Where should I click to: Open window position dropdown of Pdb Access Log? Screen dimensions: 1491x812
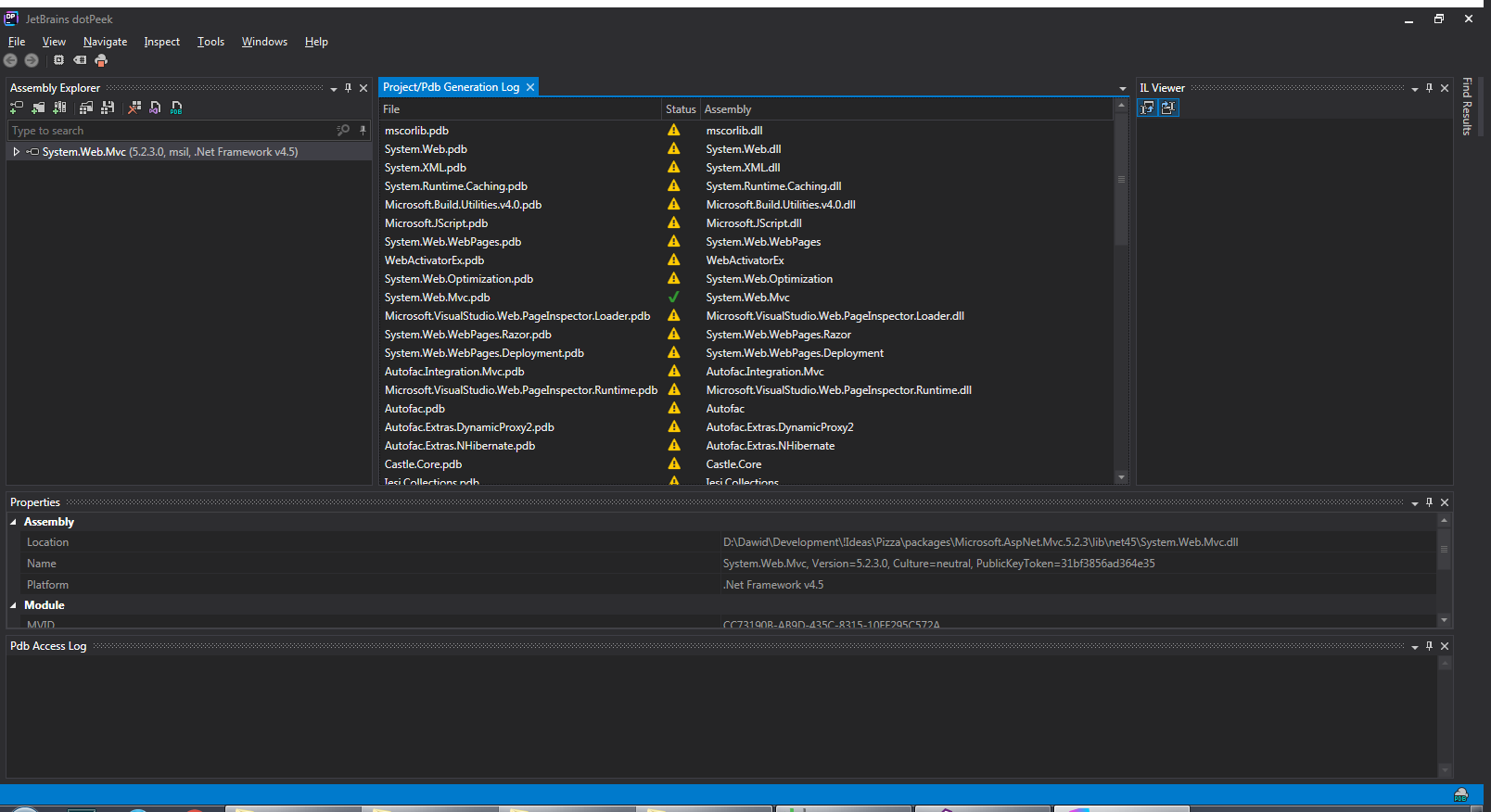[1415, 647]
